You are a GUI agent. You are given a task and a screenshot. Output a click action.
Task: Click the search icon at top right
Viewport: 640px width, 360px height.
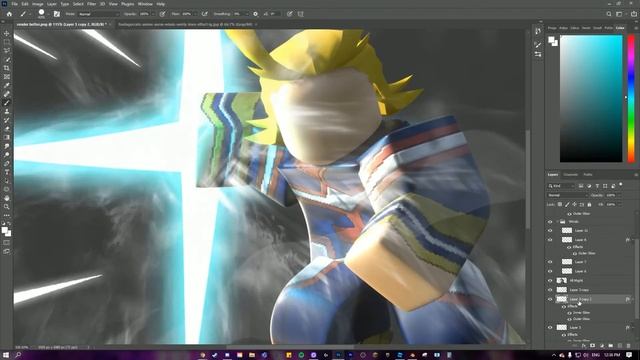(x=609, y=14)
